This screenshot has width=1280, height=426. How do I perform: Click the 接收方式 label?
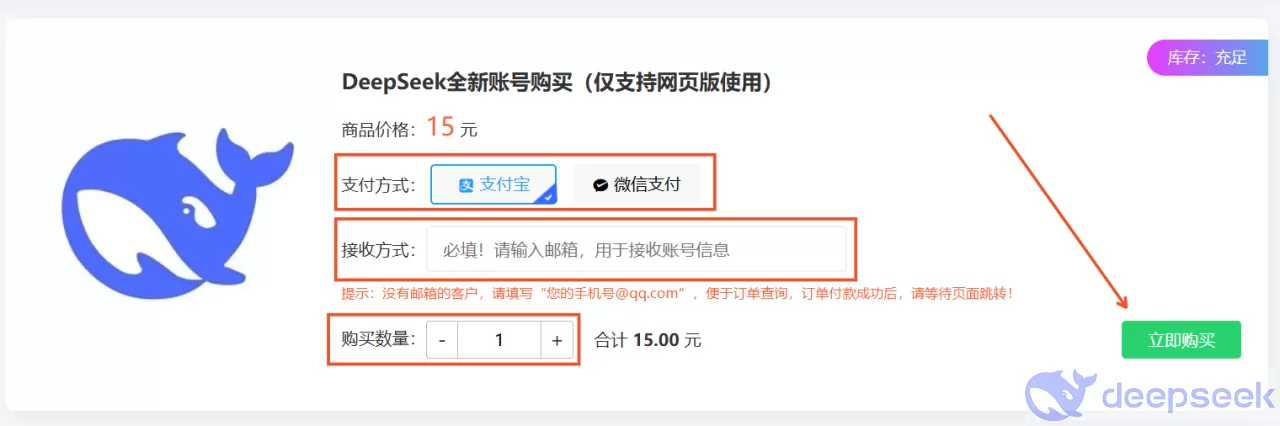click(x=379, y=250)
